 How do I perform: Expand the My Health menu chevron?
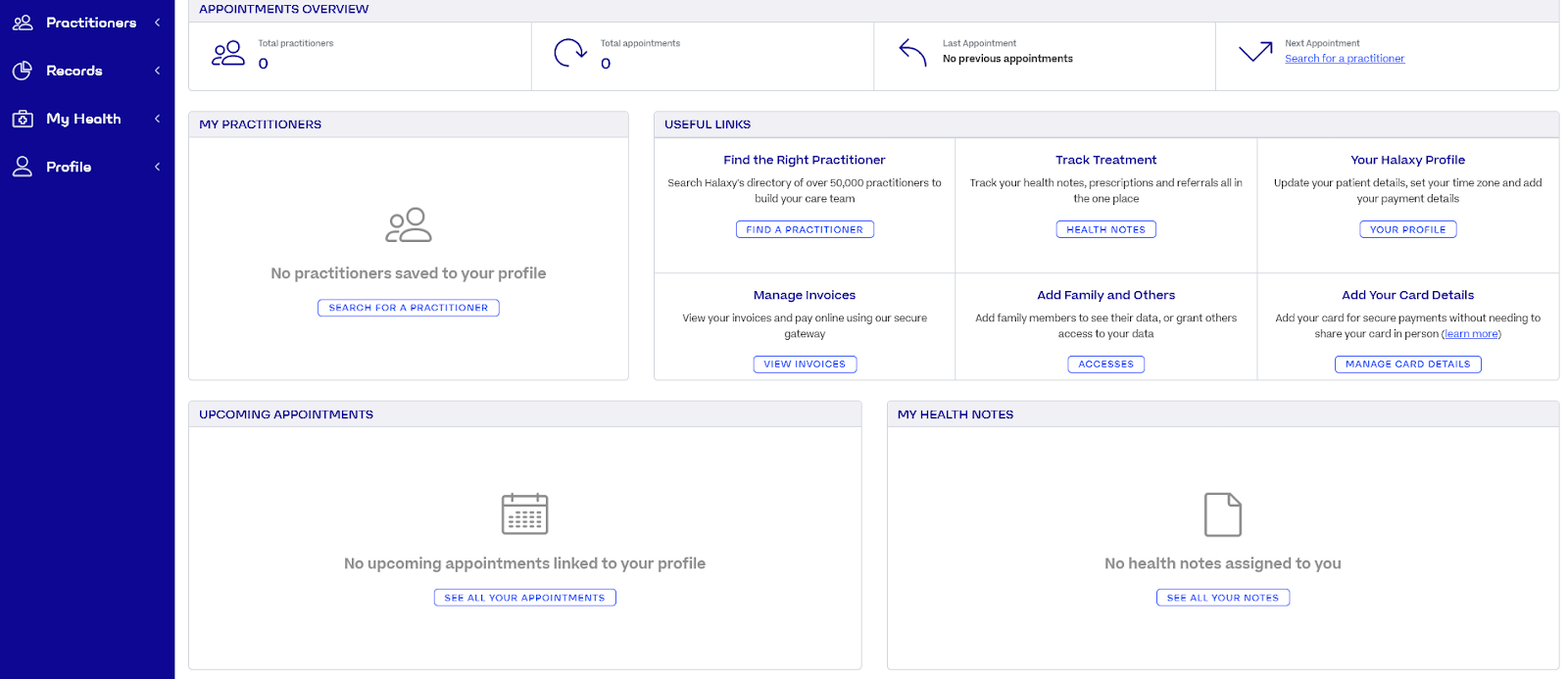157,119
